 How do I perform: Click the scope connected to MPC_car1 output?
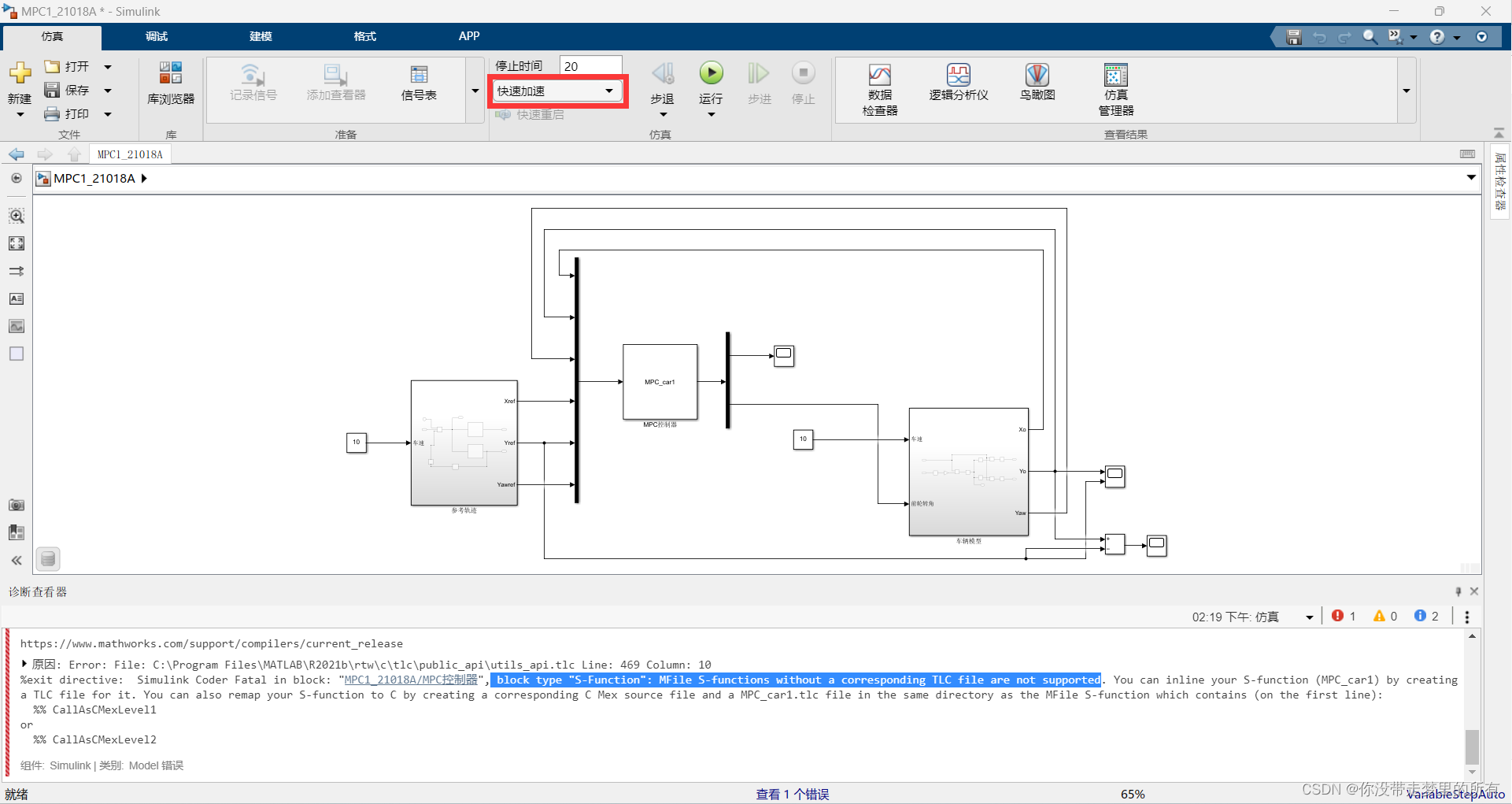pos(784,356)
